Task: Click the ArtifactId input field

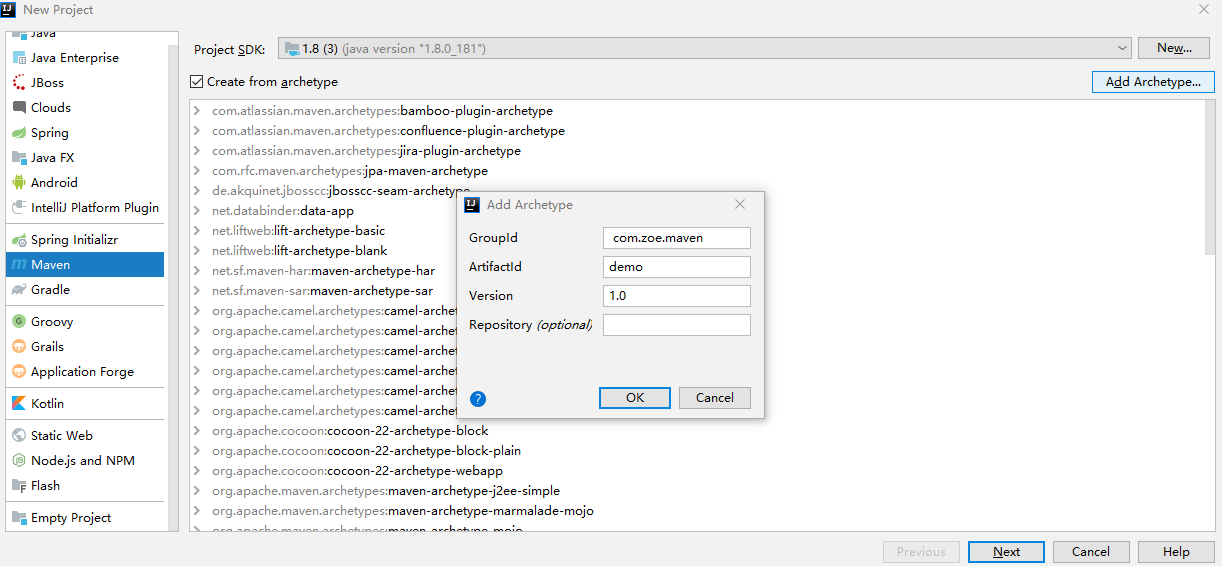Action: click(x=677, y=267)
